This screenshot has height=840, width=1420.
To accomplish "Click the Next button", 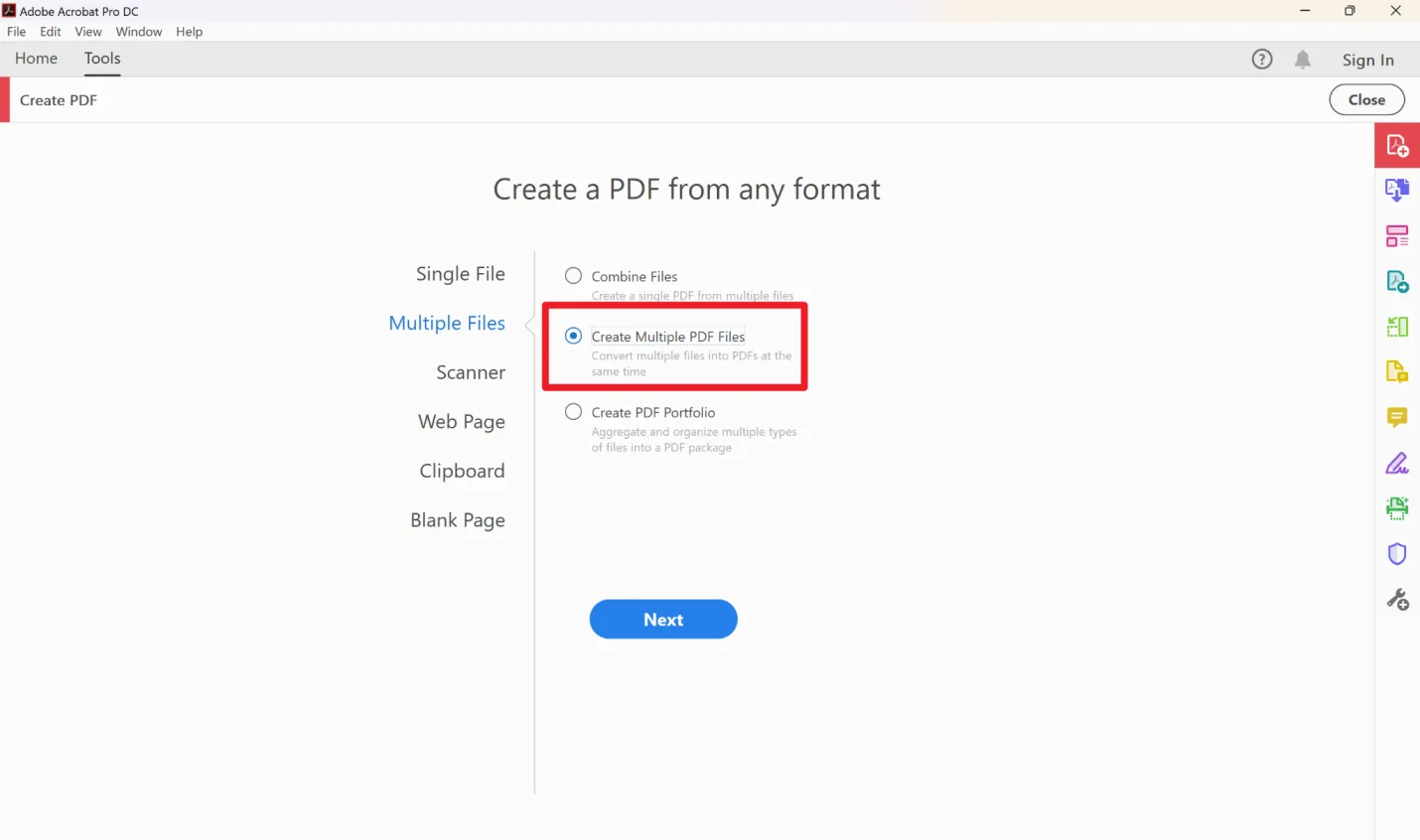I will tap(662, 619).
